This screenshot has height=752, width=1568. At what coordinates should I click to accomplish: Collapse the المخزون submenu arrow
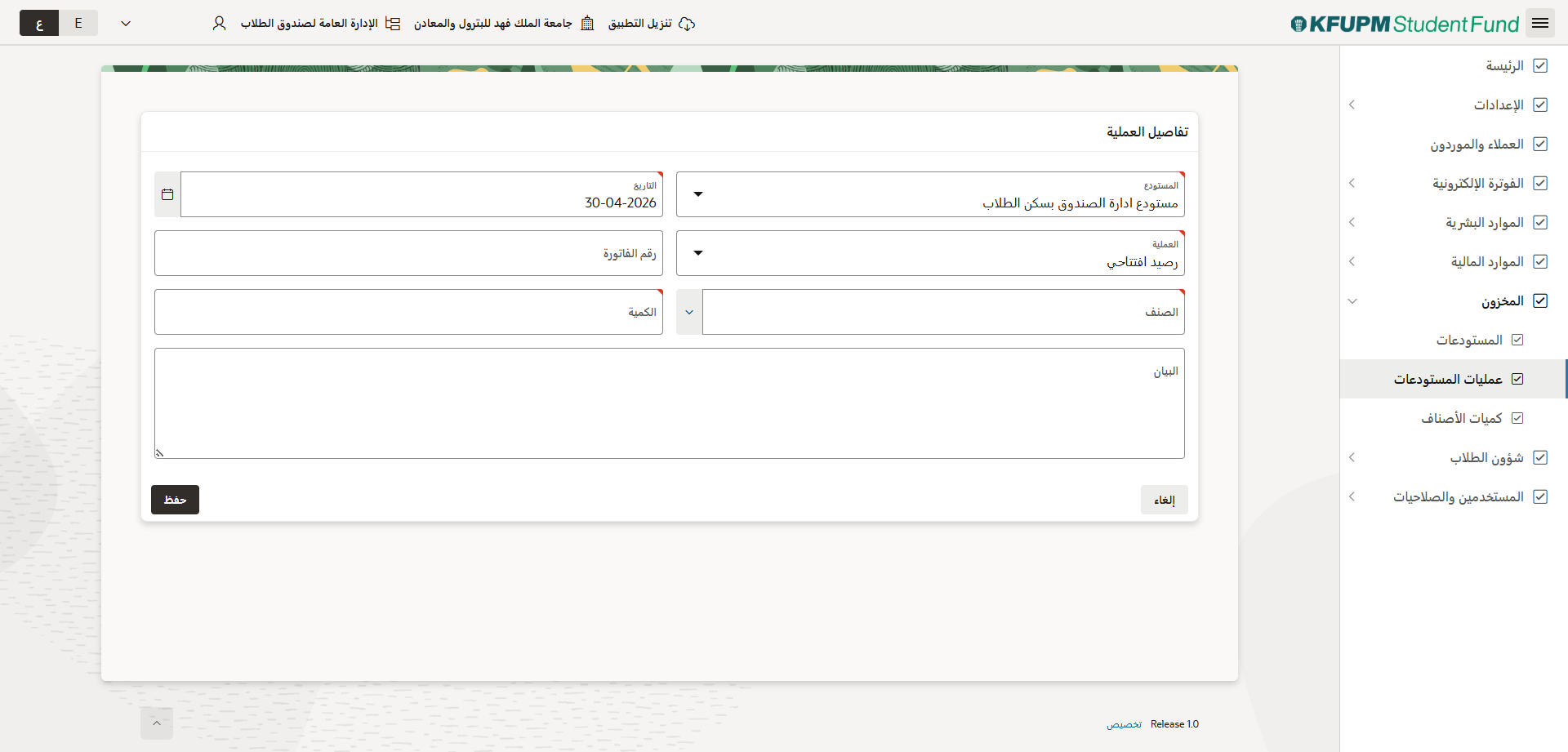click(1352, 300)
